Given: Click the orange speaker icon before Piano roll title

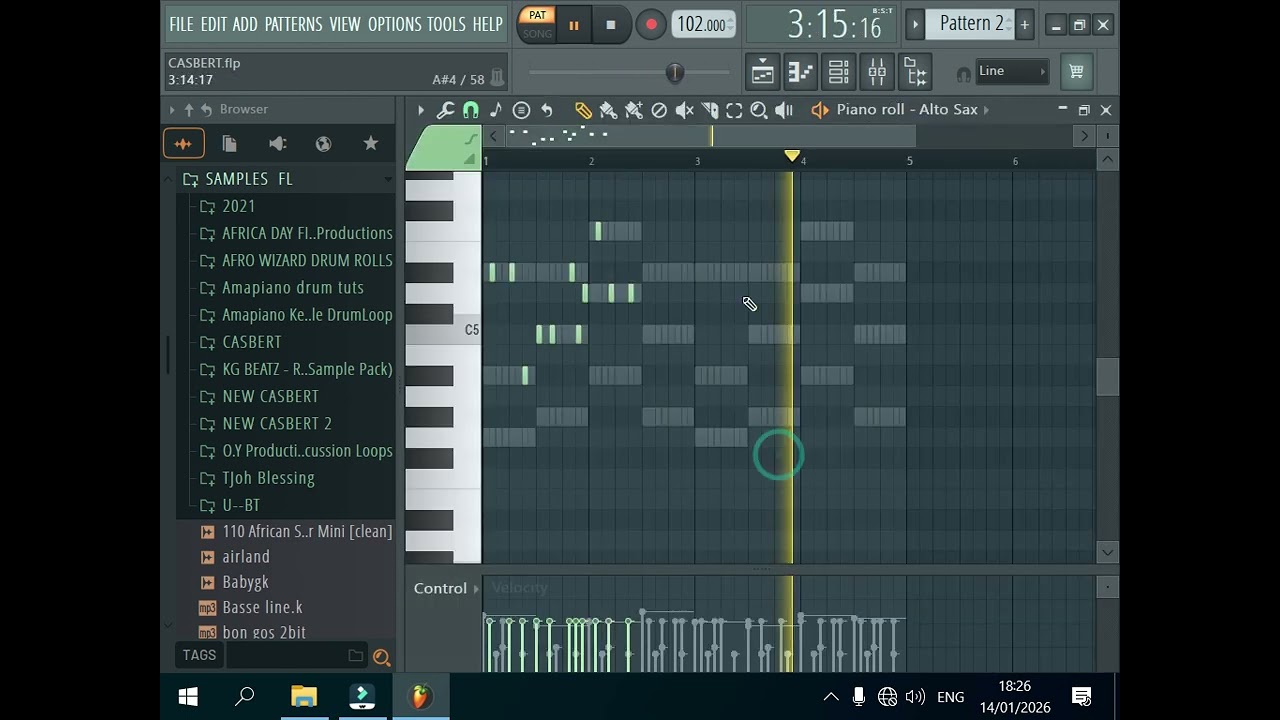Looking at the screenshot, I should tap(820, 110).
